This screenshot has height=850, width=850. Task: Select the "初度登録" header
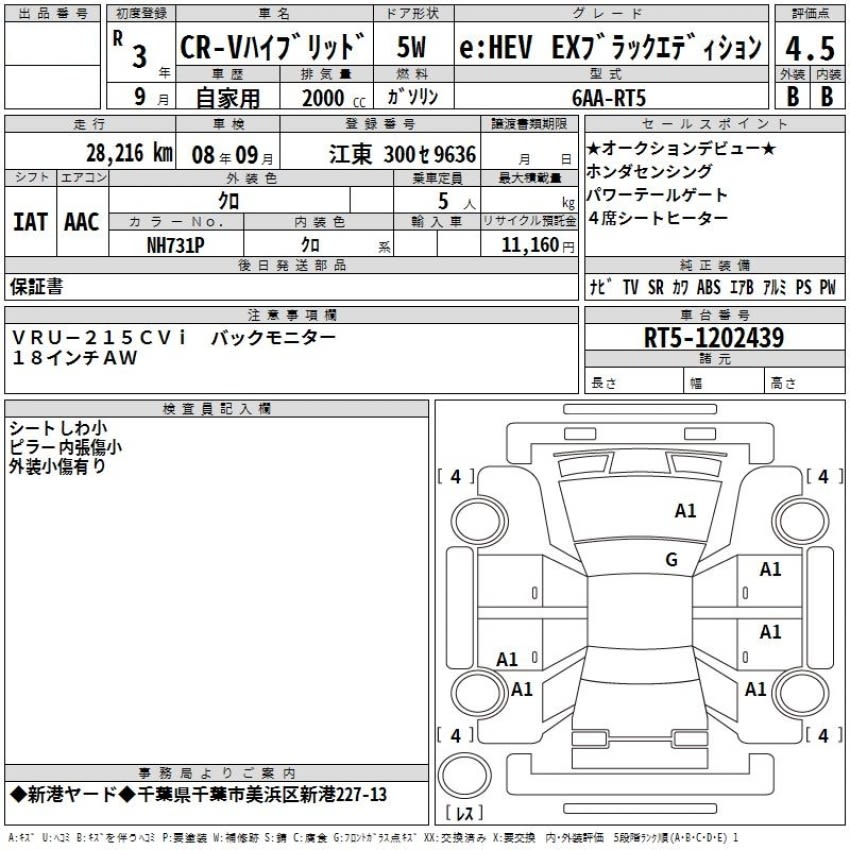tap(141, 14)
